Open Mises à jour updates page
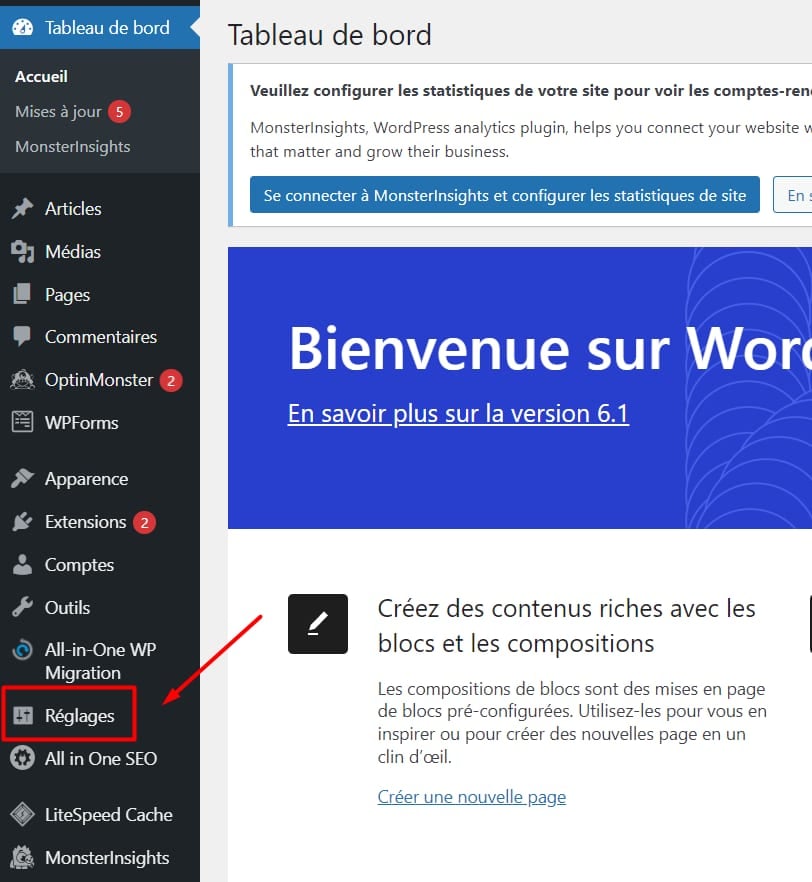Screen dimensions: 812x882 tap(58, 111)
